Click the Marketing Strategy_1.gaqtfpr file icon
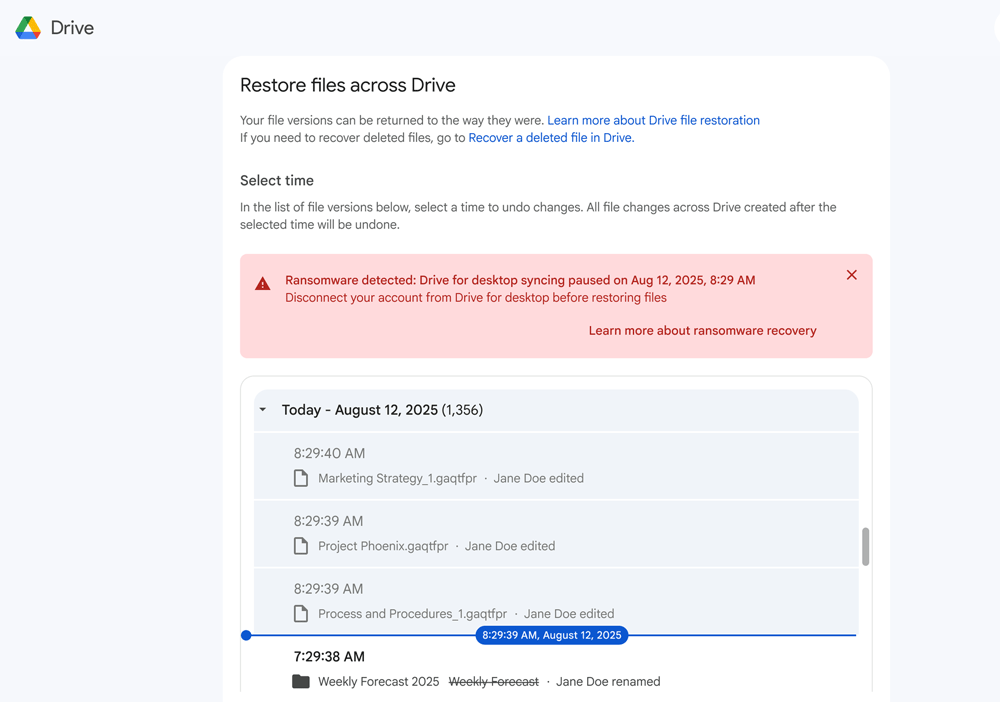Image resolution: width=1000 pixels, height=702 pixels. pyautogui.click(x=301, y=478)
